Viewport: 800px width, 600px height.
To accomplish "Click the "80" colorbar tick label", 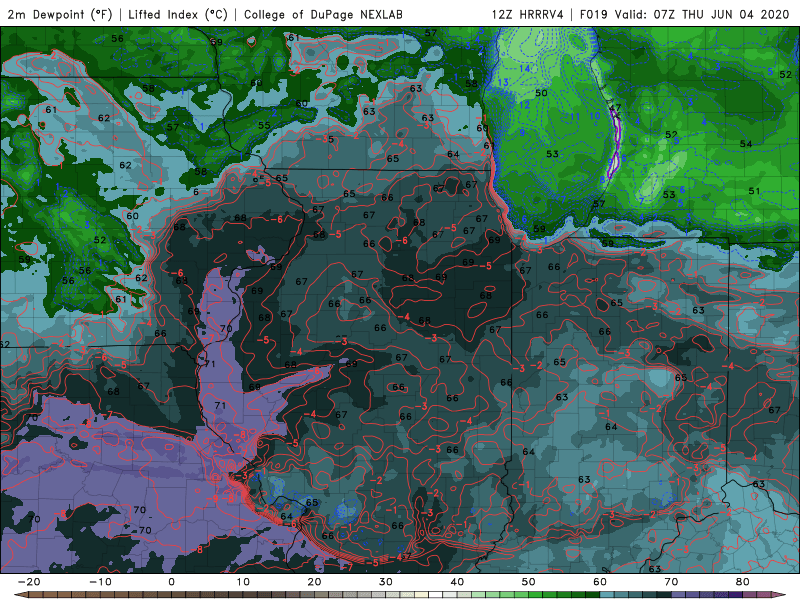I will tap(743, 582).
